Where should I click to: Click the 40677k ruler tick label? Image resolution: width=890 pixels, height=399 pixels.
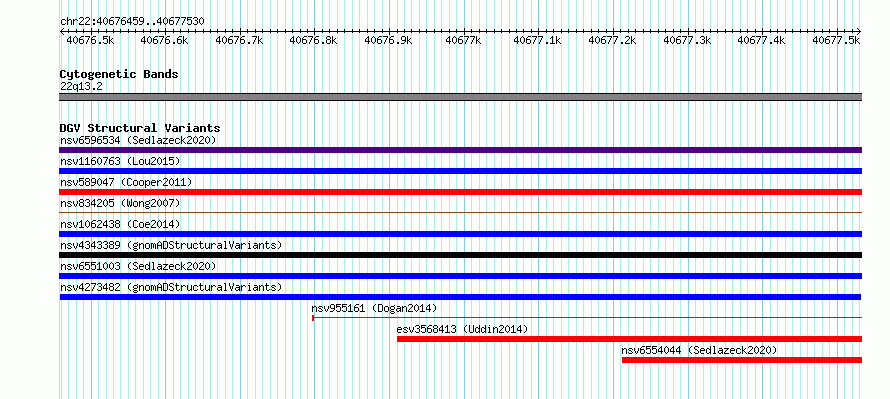tap(463, 40)
